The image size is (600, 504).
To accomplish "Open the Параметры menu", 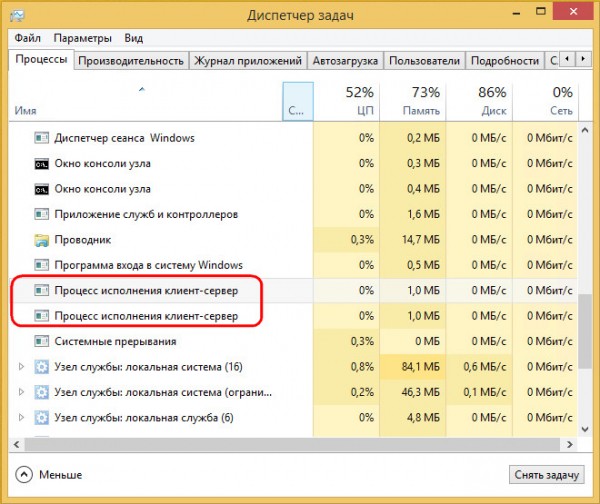I will 83,38.
